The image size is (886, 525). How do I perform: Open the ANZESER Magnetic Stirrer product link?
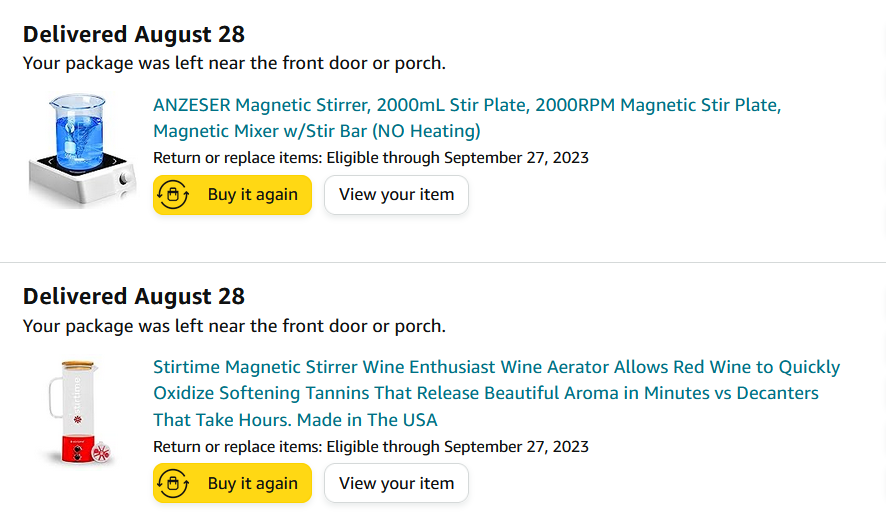coord(467,118)
